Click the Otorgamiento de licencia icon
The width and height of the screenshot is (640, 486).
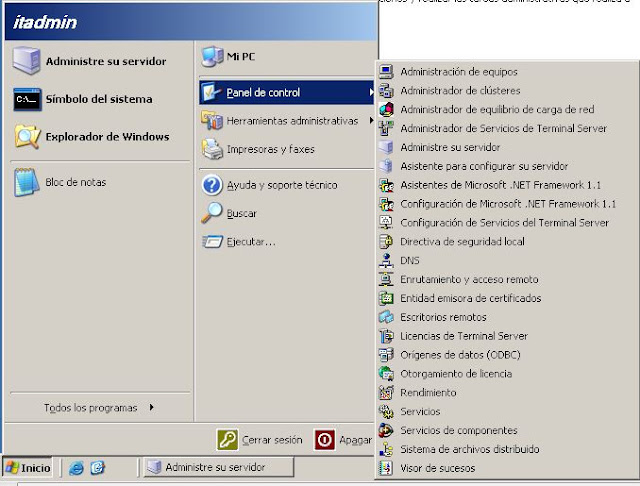[386, 373]
